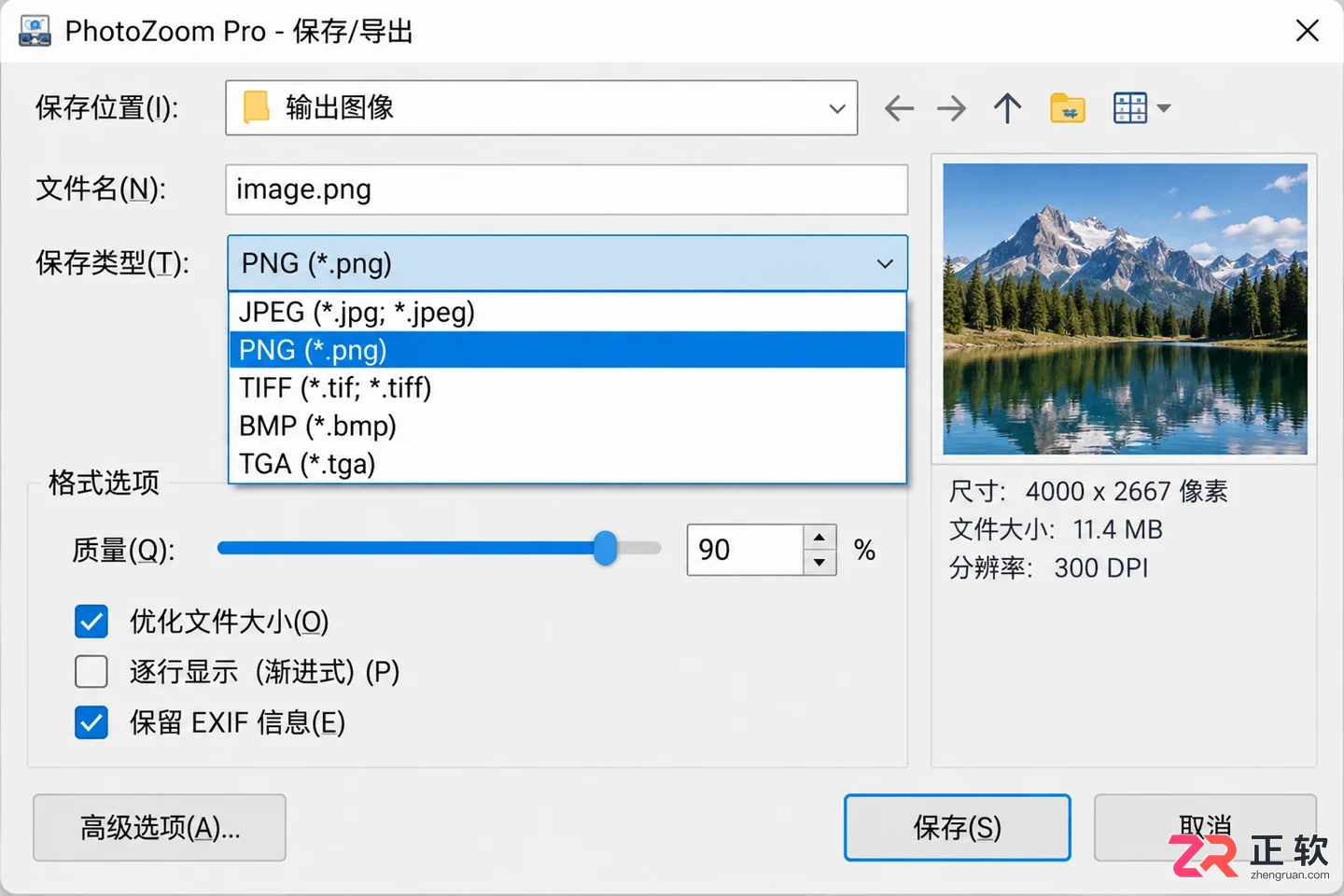This screenshot has width=1344, height=896.
Task: Expand the 保存位置 folder dropdown
Action: (x=837, y=108)
